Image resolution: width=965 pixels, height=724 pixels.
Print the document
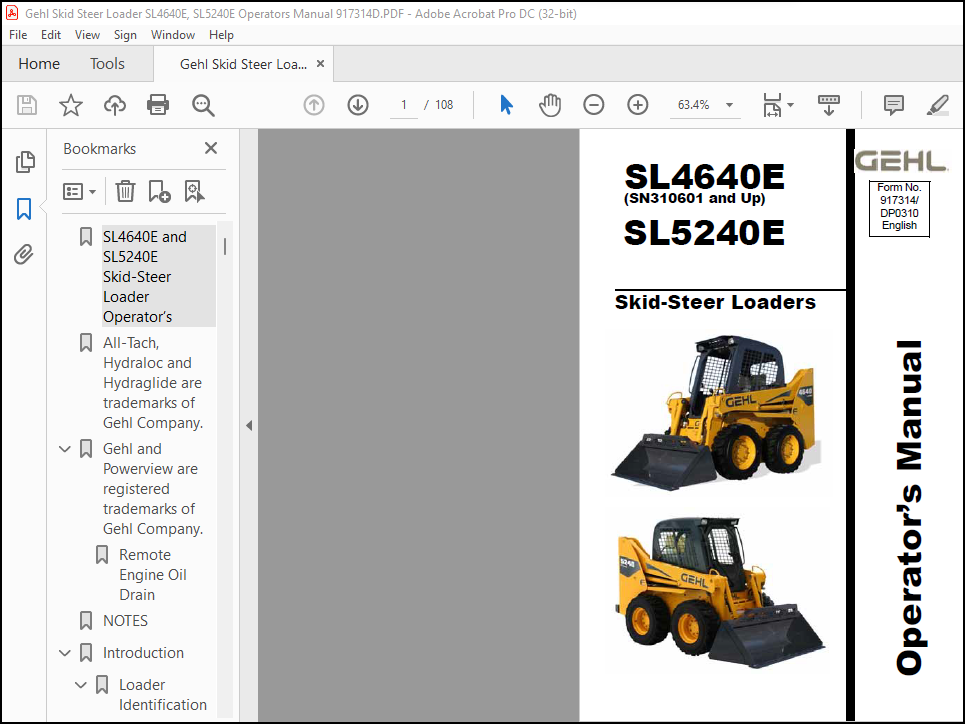[x=158, y=105]
